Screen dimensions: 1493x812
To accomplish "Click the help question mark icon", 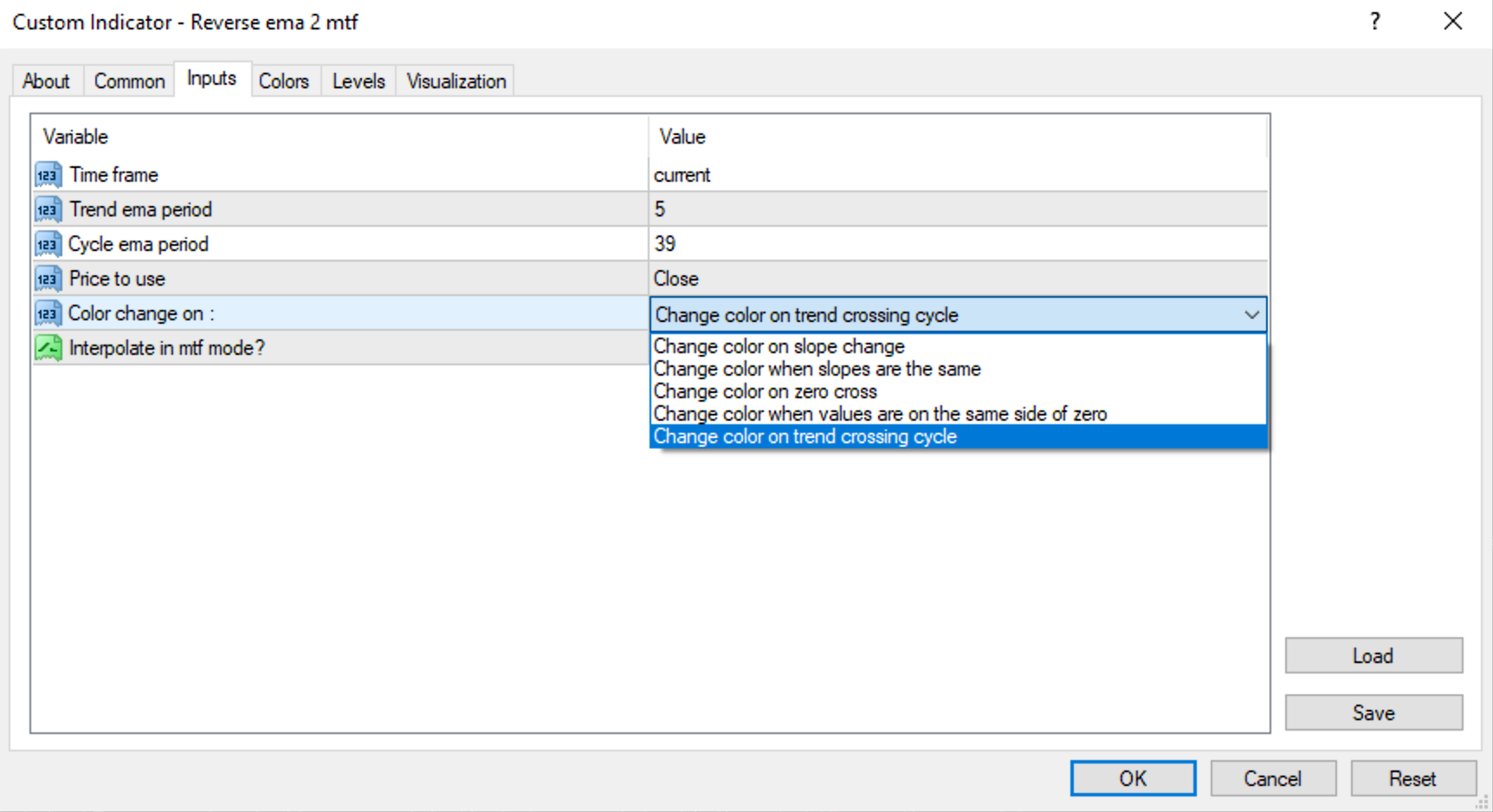I will 1375,22.
